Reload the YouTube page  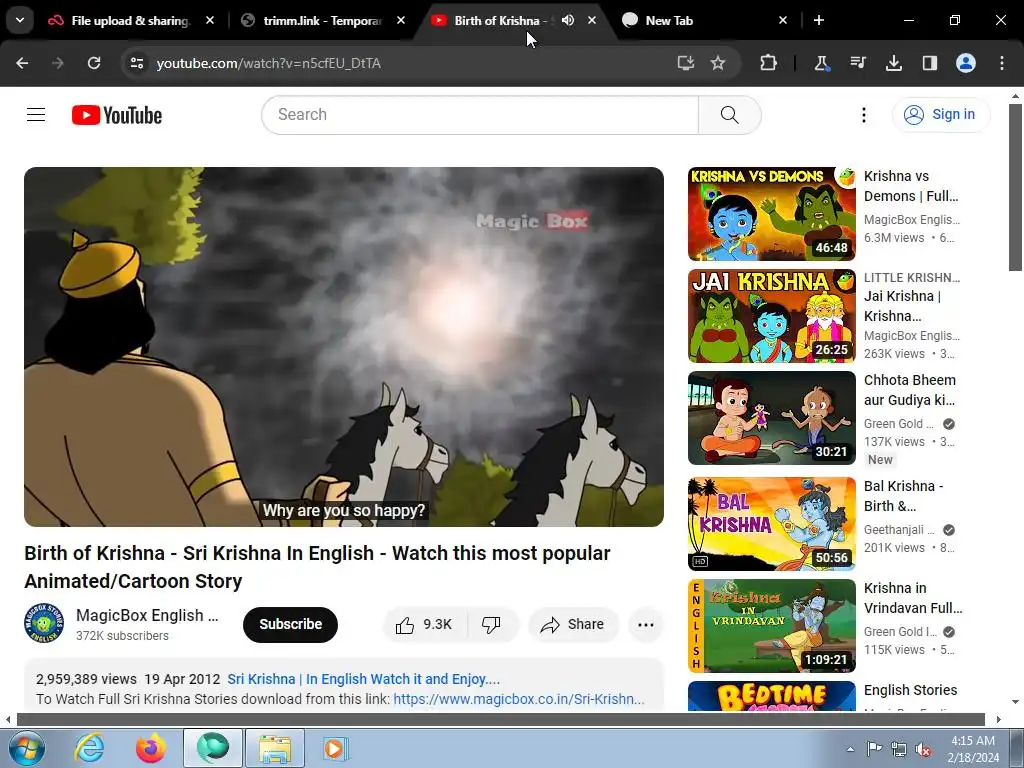coord(94,63)
